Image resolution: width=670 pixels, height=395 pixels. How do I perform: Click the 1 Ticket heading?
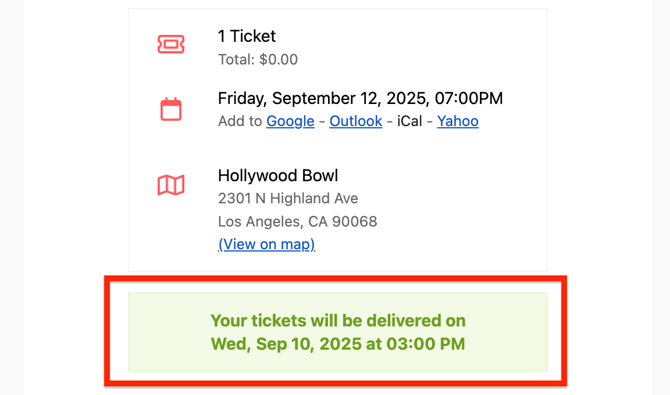click(x=247, y=36)
